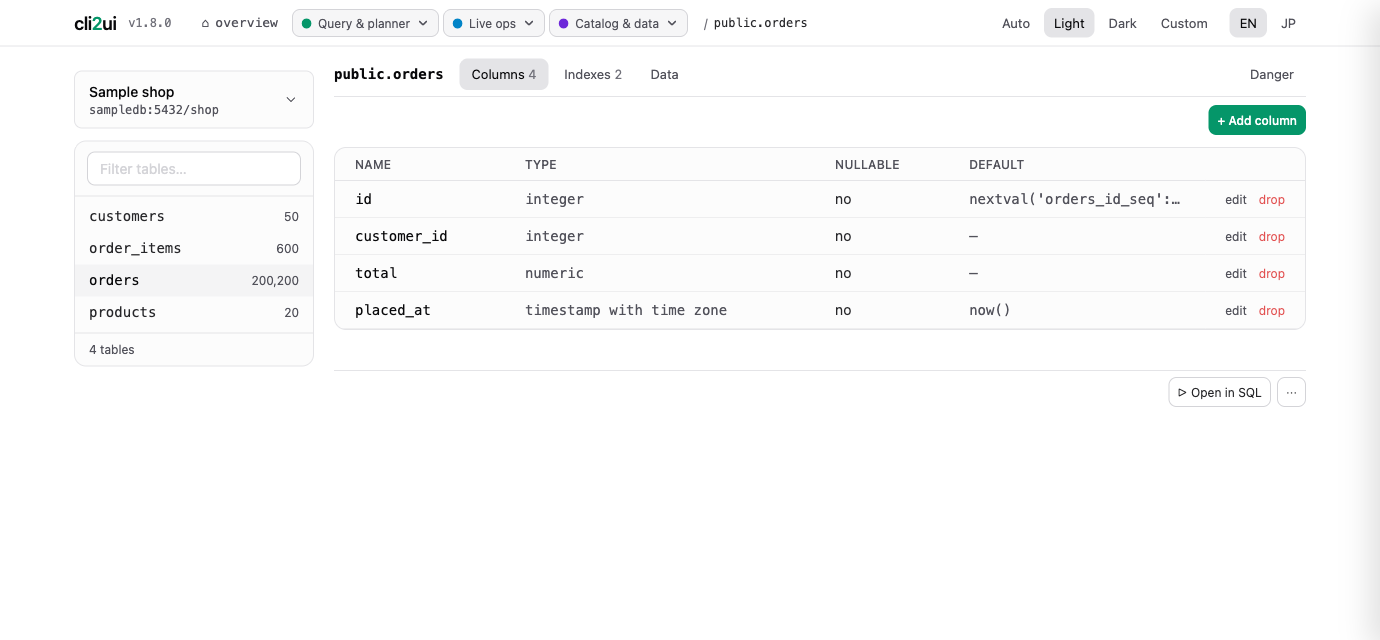This screenshot has height=640, width=1380.
Task: Switch to the Dark theme
Action: click(x=1122, y=23)
